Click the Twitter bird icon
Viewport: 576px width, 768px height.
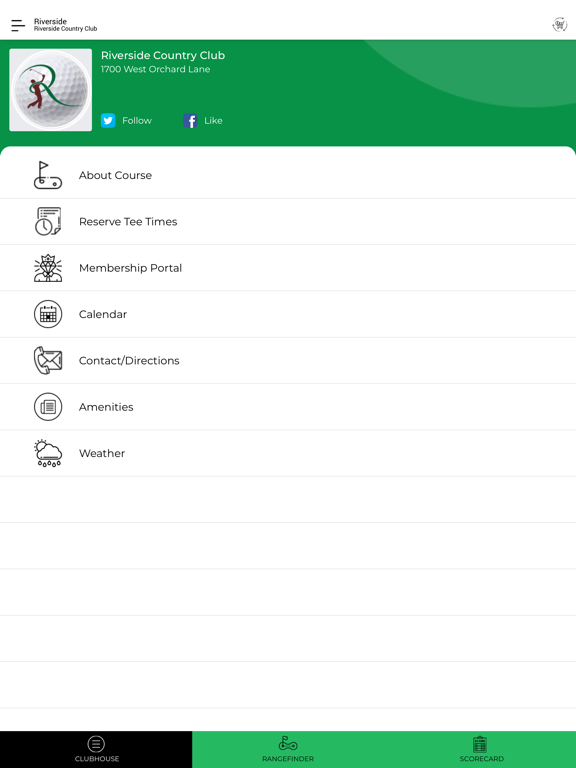pos(108,120)
